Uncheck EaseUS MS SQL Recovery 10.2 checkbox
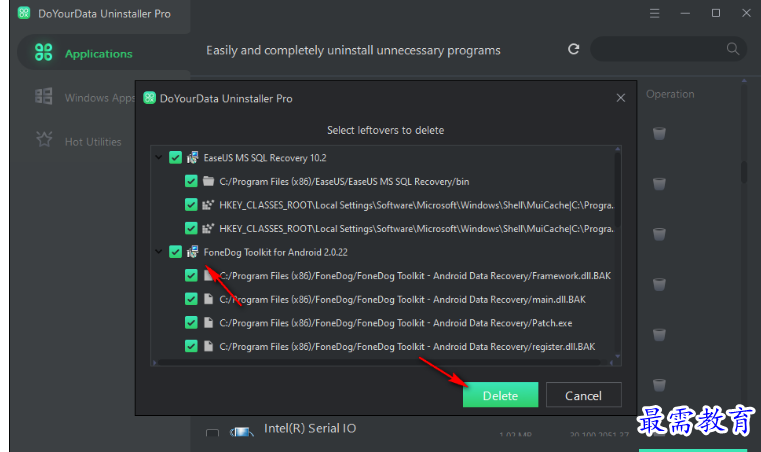761x452 pixels. click(x=175, y=158)
